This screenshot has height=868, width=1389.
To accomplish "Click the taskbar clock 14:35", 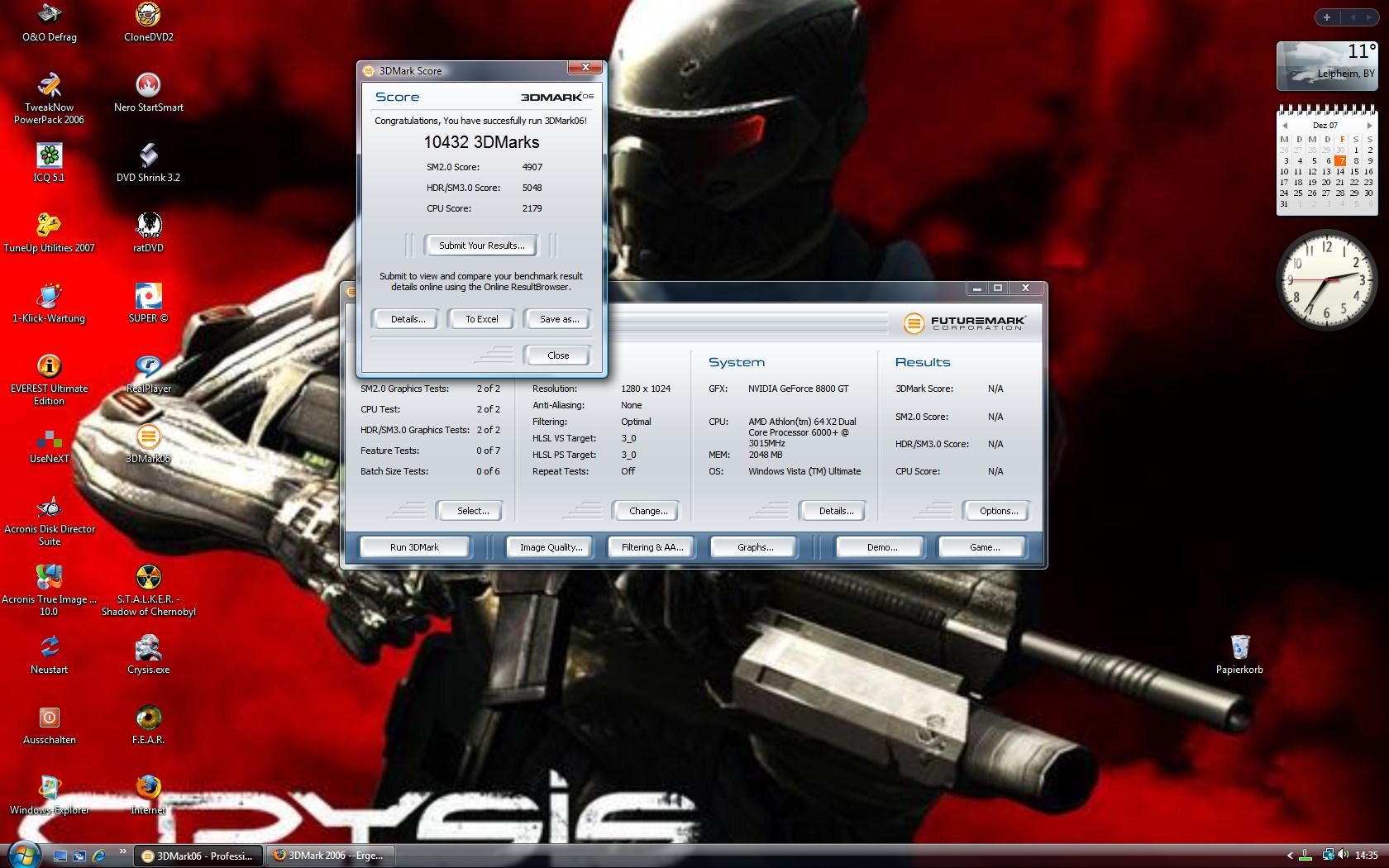I will 1366,856.
